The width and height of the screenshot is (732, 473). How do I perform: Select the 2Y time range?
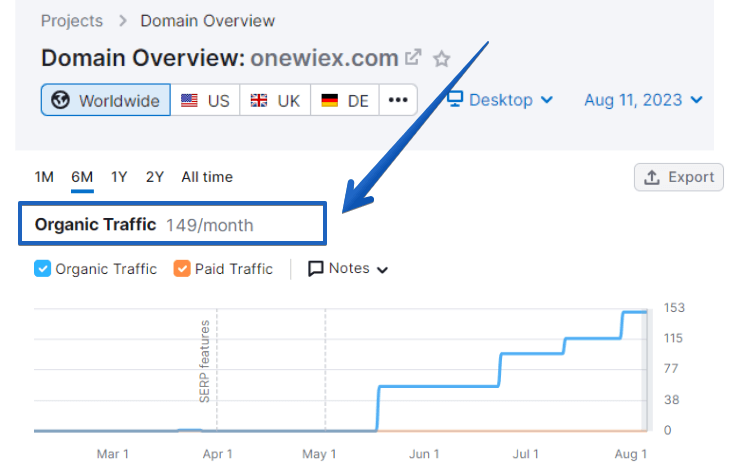click(155, 177)
